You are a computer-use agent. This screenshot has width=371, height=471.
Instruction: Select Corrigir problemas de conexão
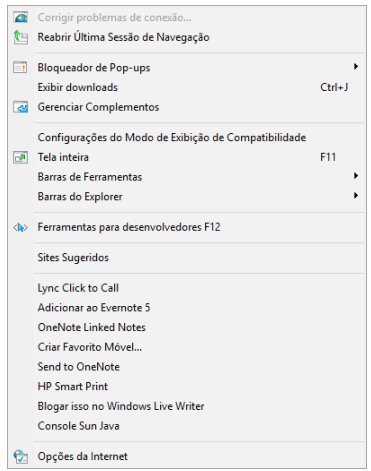pos(187,17)
